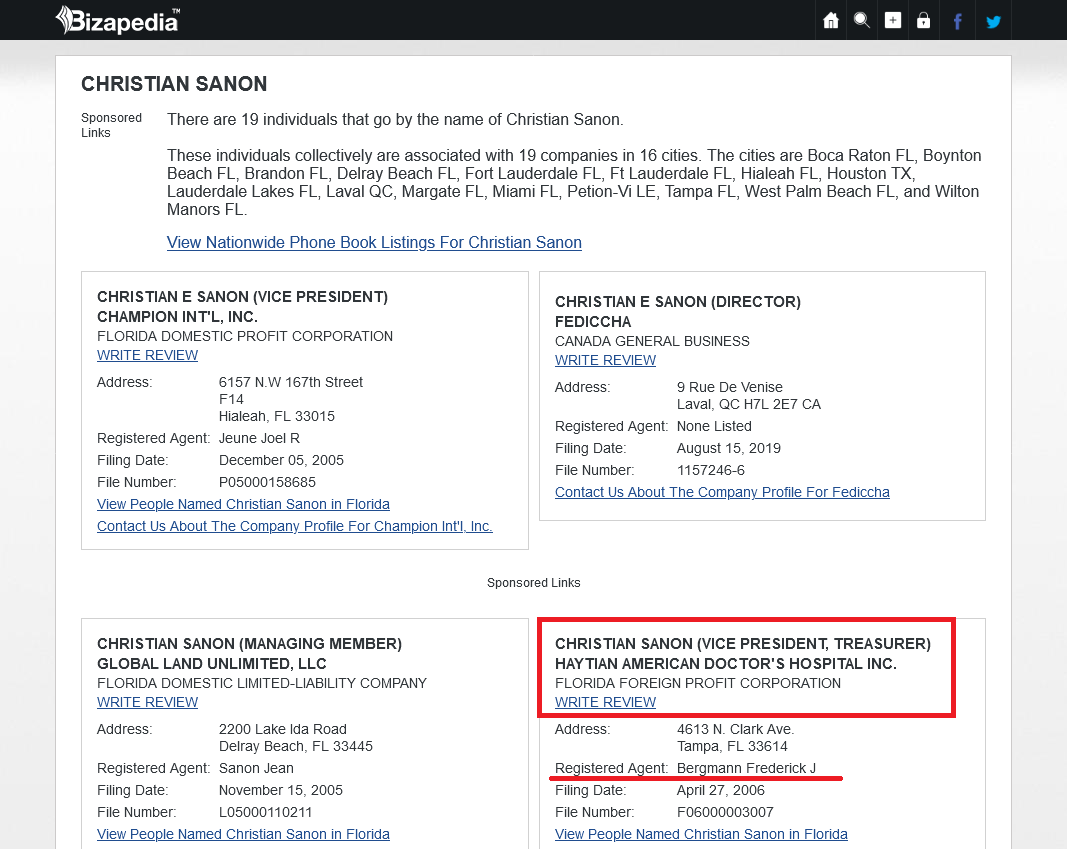Click the Bizapedia logo

click(118, 20)
